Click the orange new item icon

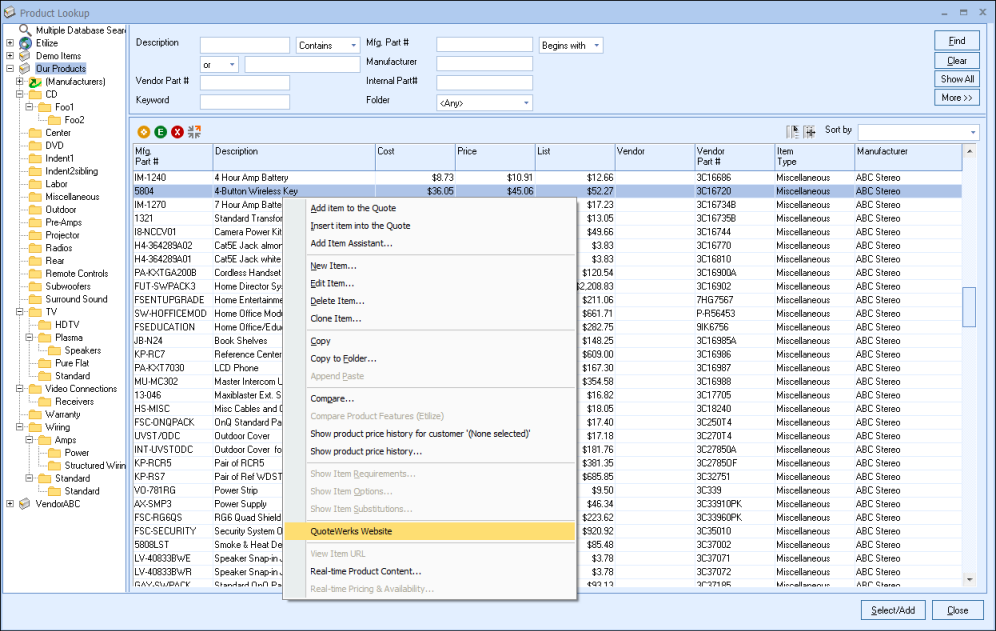[x=144, y=132]
